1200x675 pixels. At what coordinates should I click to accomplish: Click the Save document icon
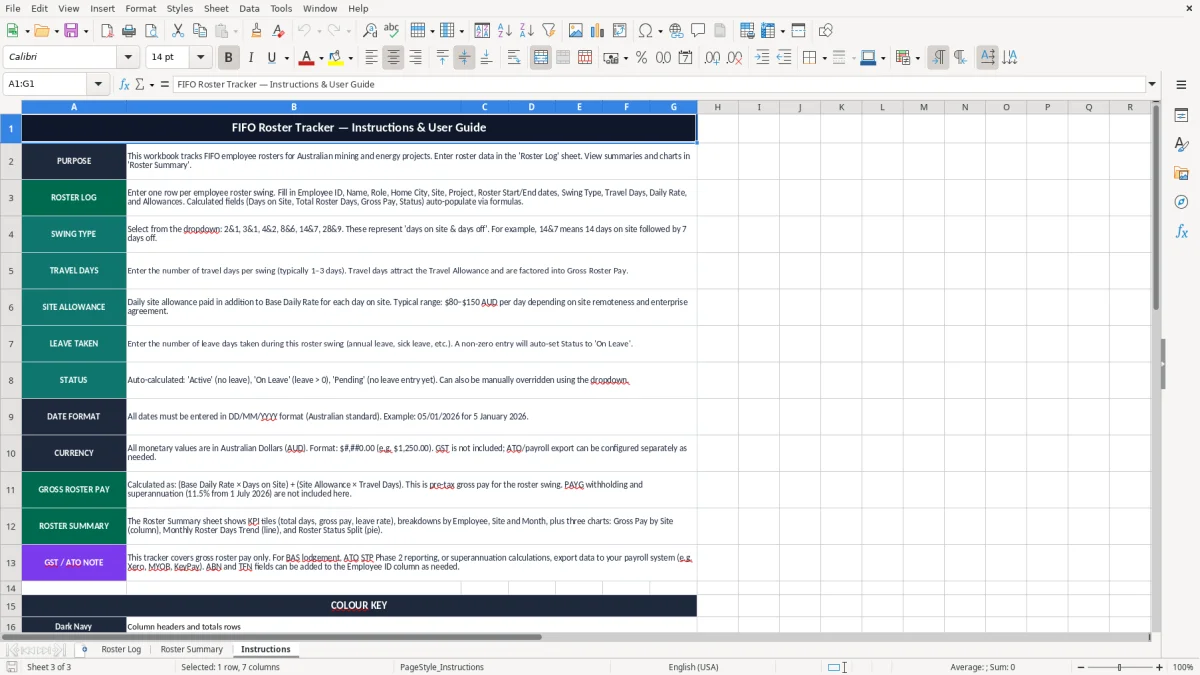click(71, 31)
